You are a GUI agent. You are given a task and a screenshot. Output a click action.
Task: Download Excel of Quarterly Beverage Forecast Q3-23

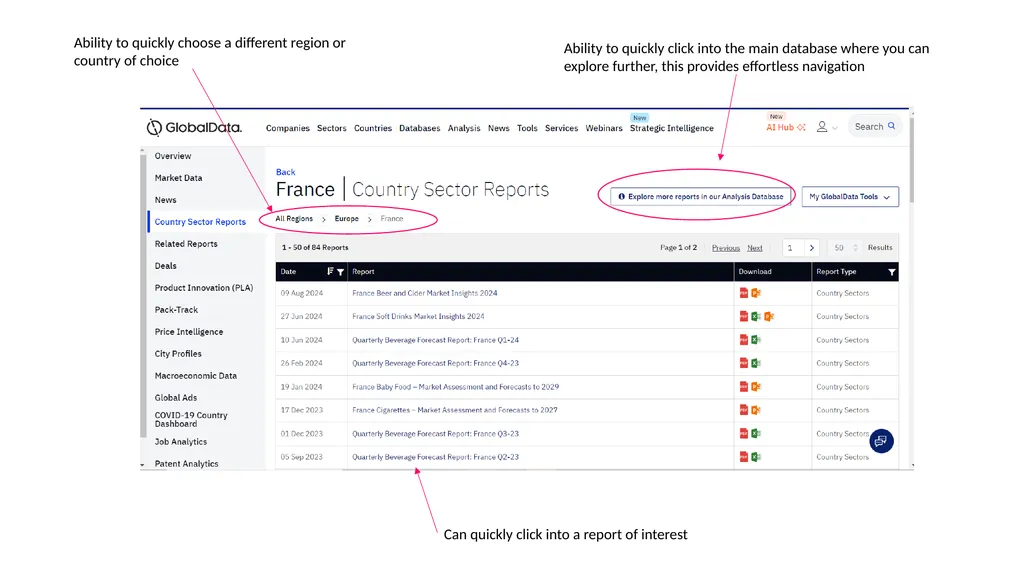756,433
